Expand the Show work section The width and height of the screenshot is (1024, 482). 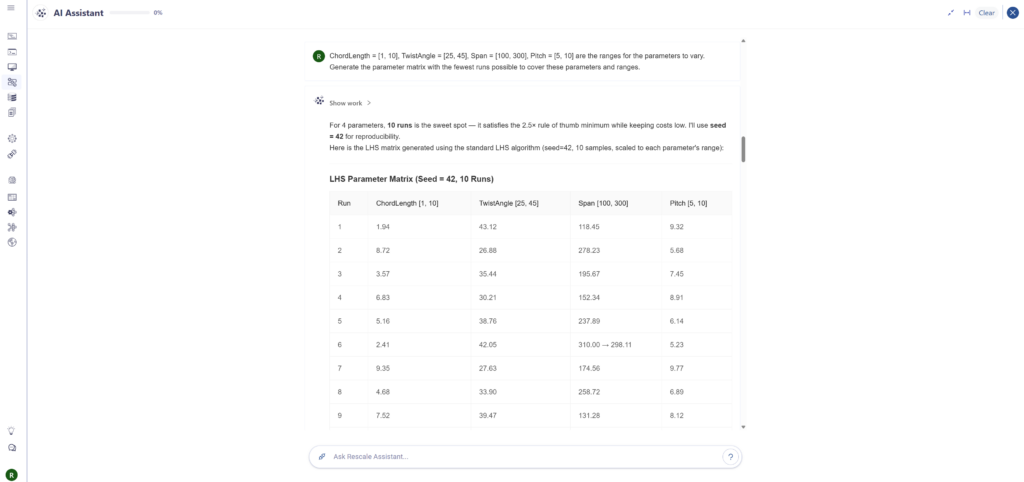pyautogui.click(x=350, y=103)
